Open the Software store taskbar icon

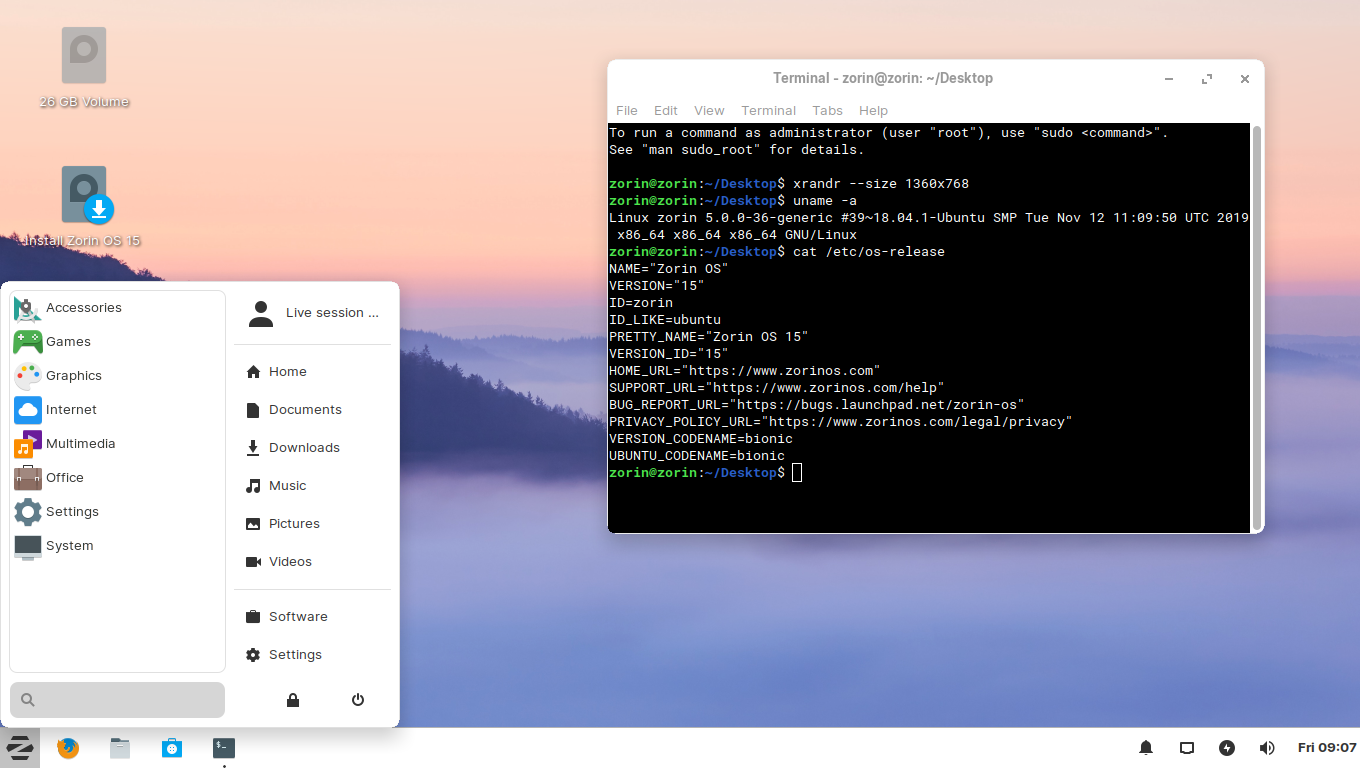(172, 747)
